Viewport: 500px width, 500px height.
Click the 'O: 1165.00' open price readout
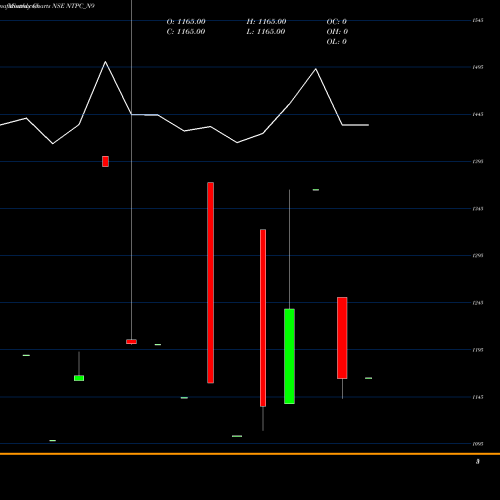[186, 22]
